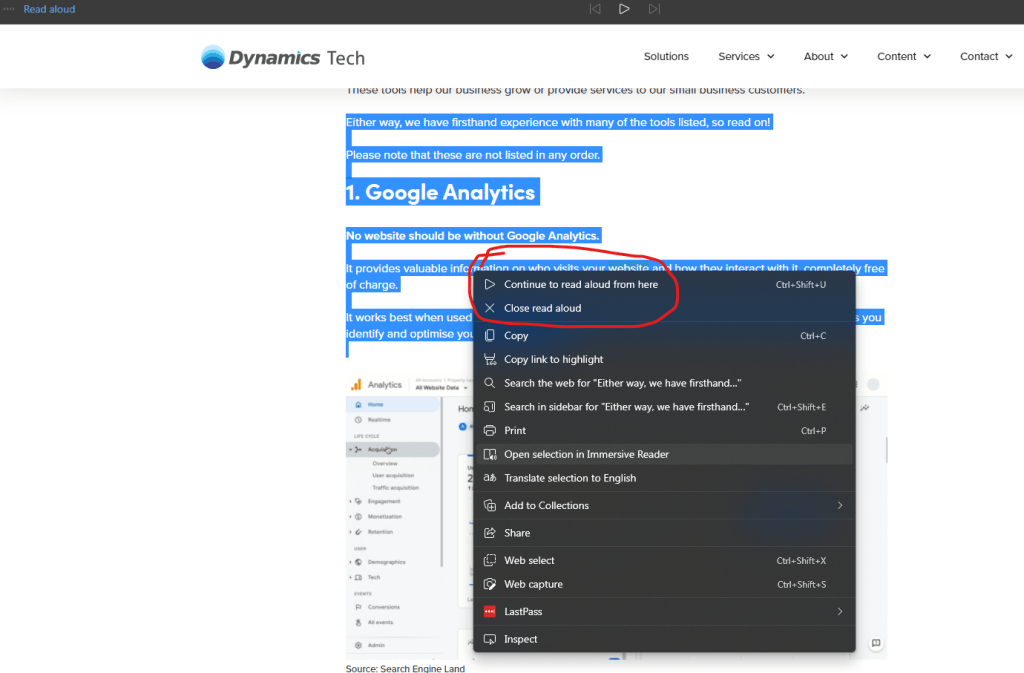1024x673 pixels.
Task: Skip to previous paragraph in read aloud
Action: (594, 8)
